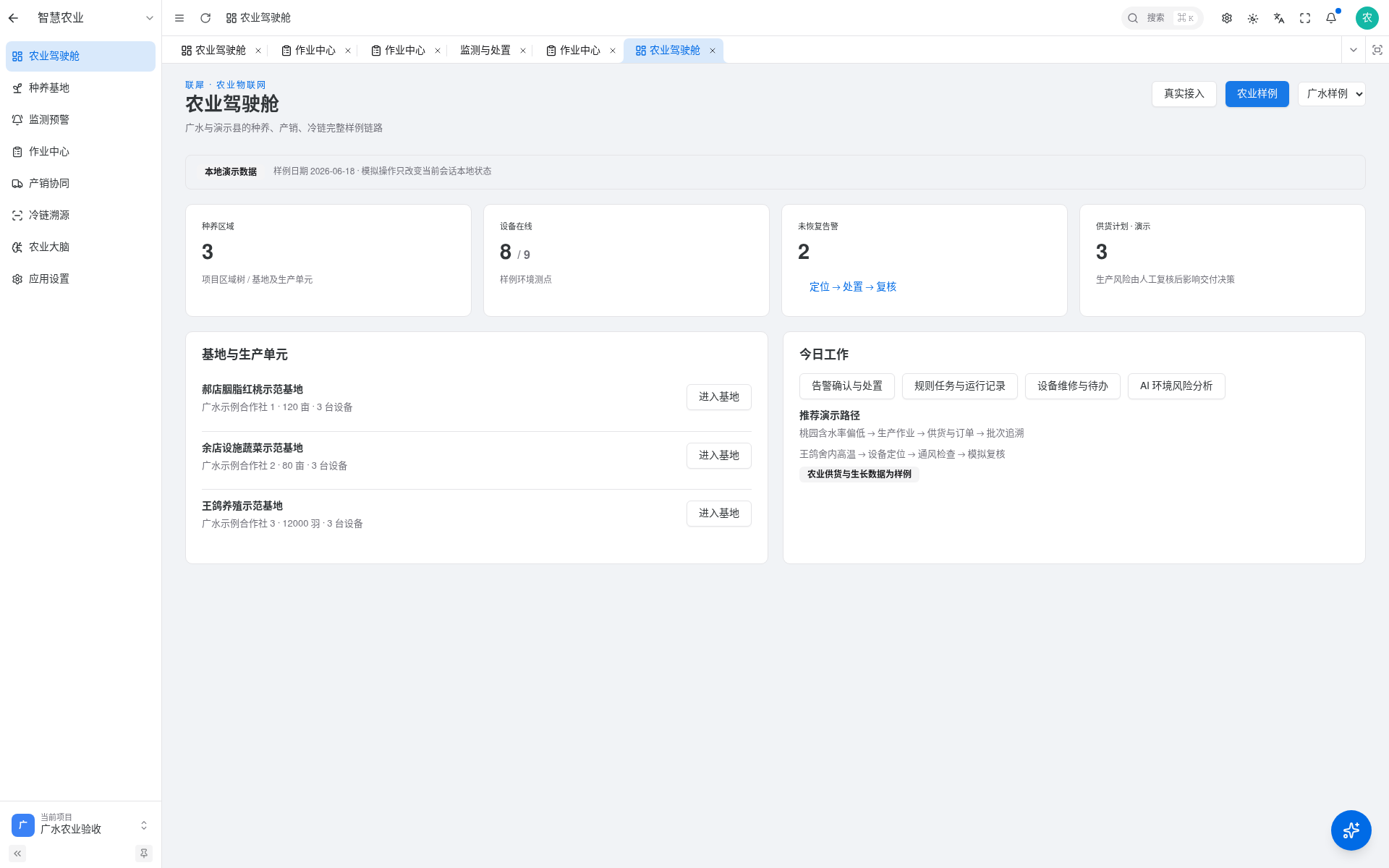Open 应用设置 in sidebar
The image size is (1389, 868).
[80, 279]
